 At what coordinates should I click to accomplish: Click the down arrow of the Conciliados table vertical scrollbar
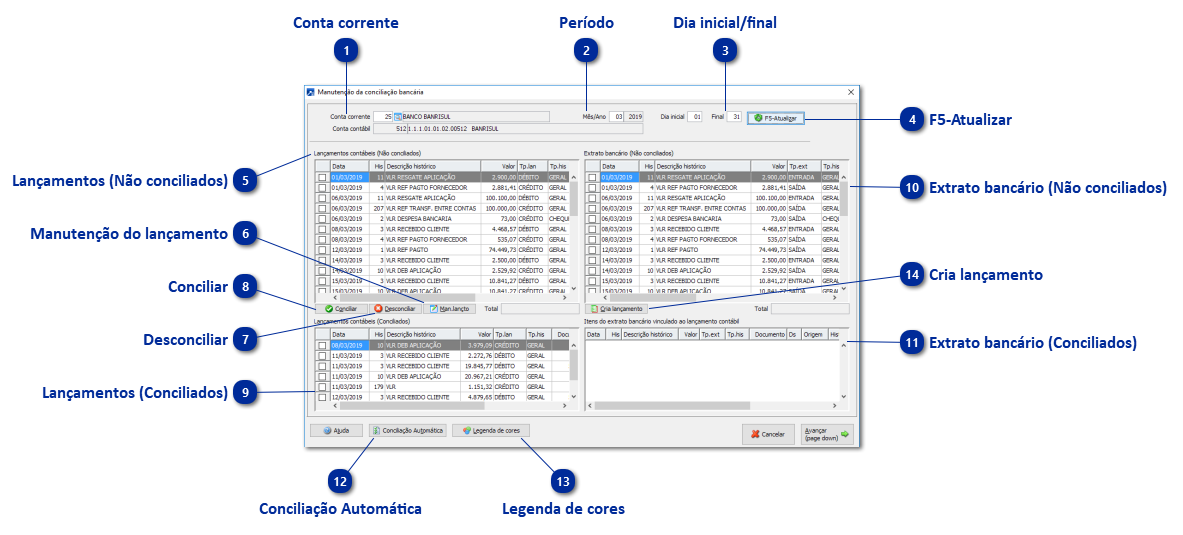(x=573, y=396)
